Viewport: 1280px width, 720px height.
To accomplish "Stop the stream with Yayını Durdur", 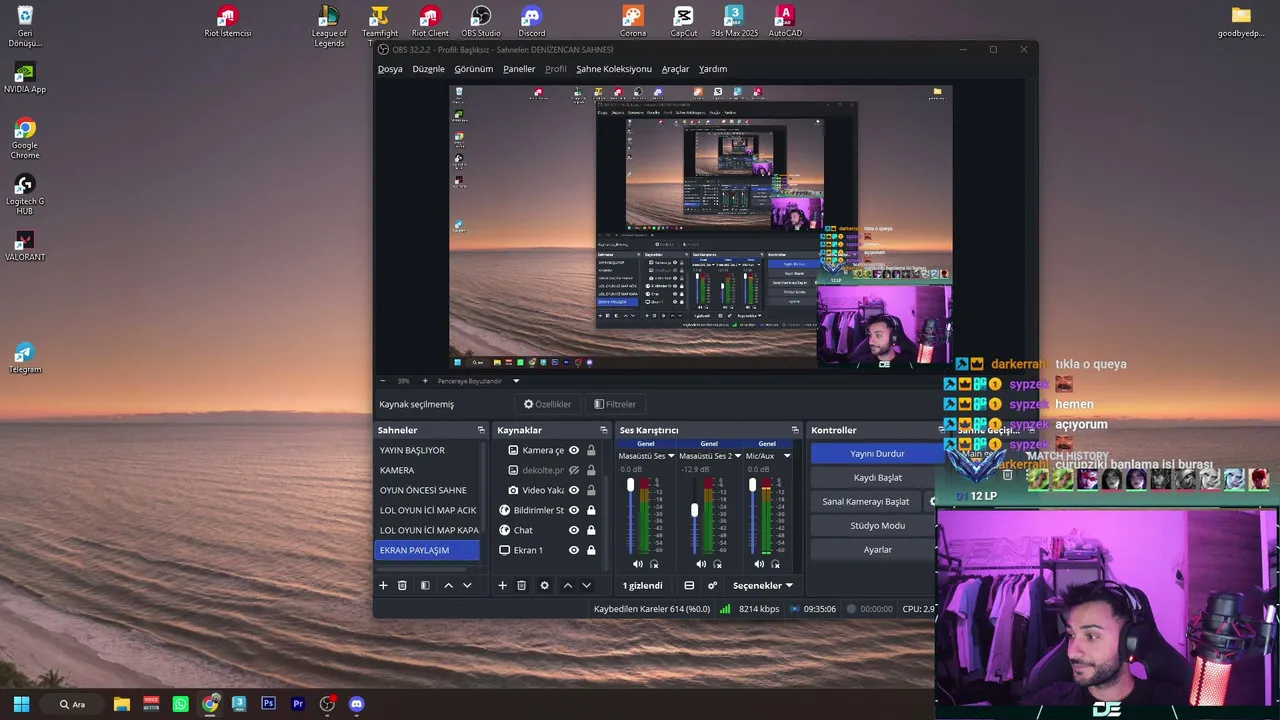I will coord(877,453).
